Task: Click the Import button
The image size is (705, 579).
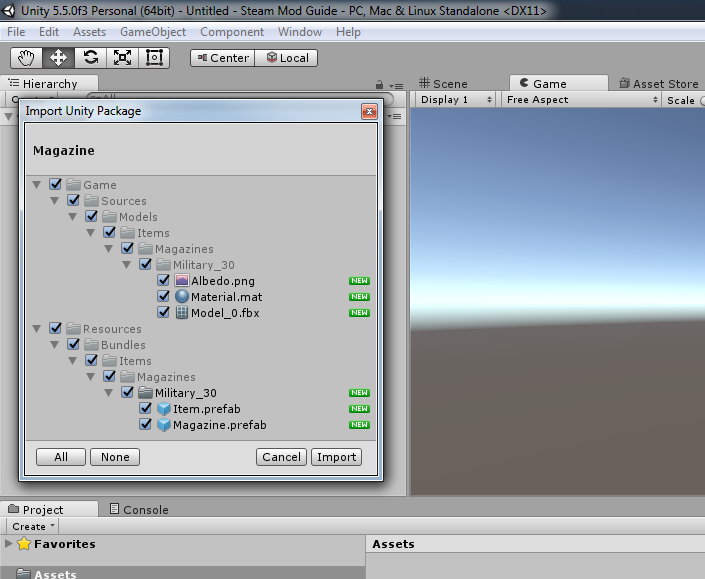Action: click(336, 457)
